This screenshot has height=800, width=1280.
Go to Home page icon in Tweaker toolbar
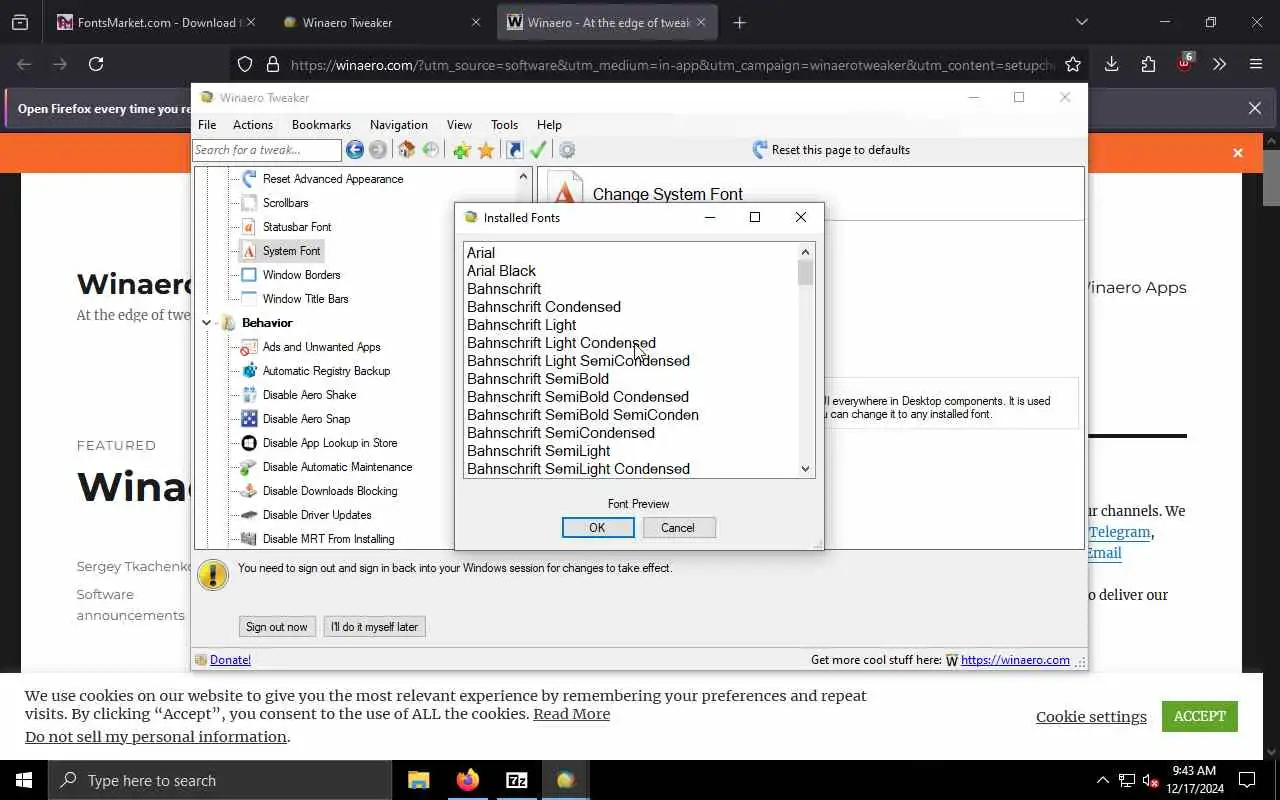tap(406, 150)
